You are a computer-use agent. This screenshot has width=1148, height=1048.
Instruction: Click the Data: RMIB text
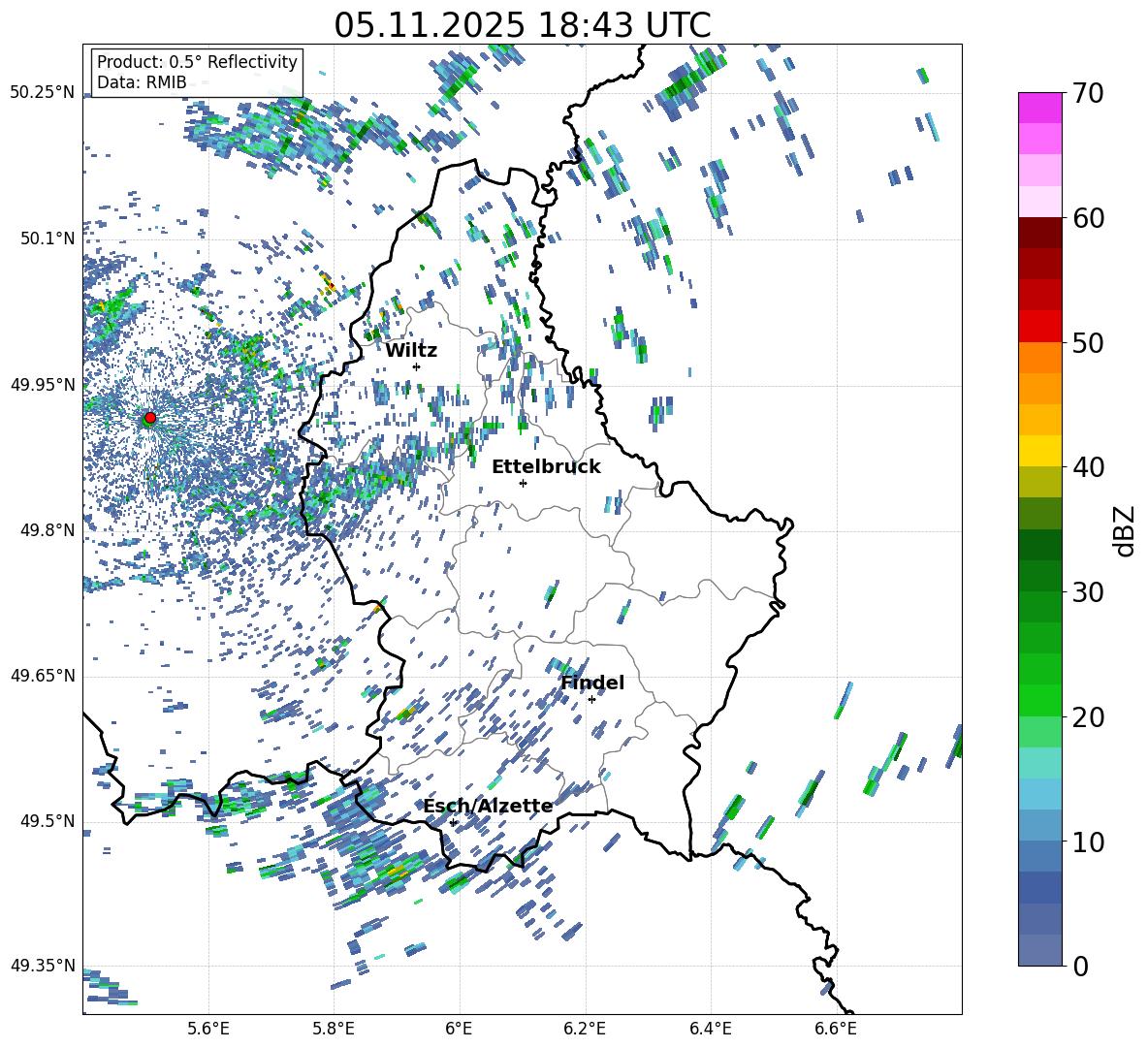tap(142, 82)
